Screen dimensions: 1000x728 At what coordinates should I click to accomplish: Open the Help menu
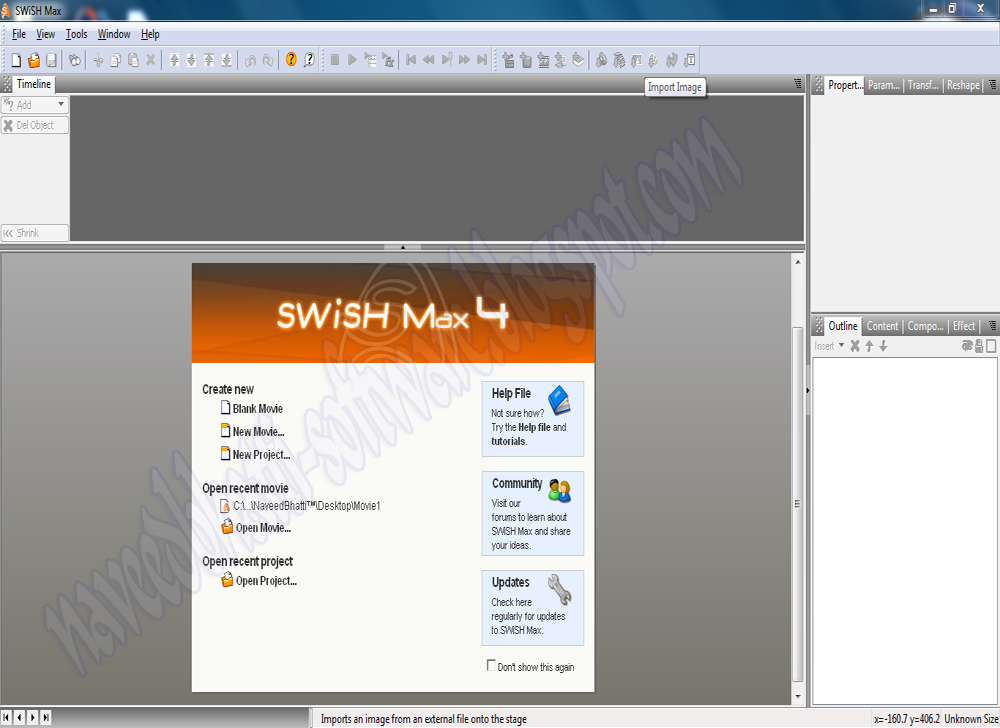151,34
